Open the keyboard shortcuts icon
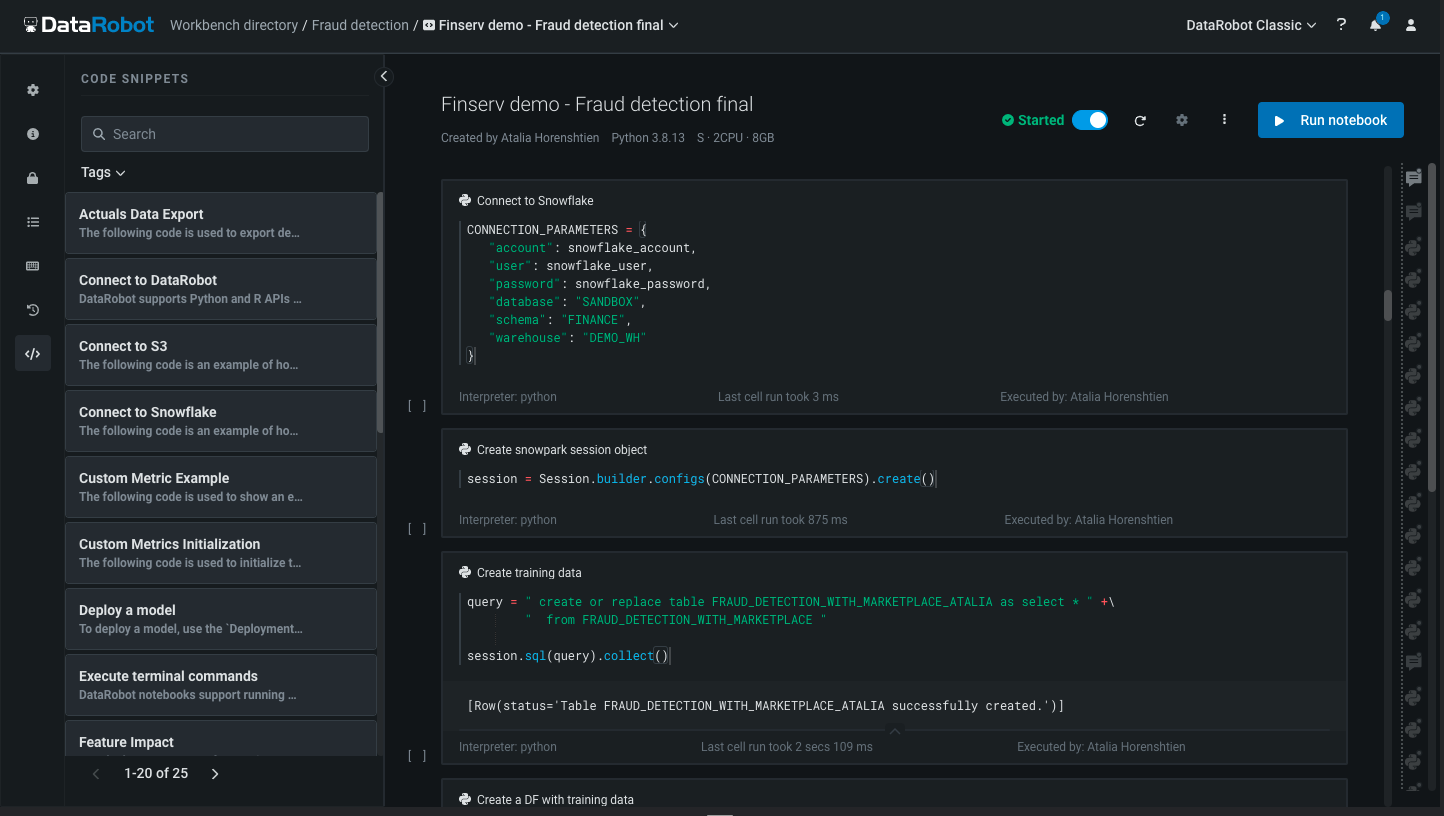 (33, 265)
